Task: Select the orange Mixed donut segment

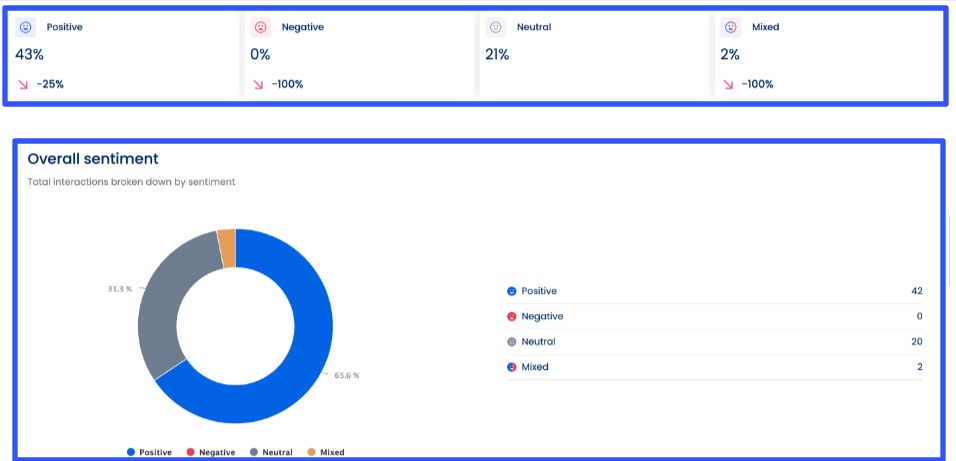Action: tap(227, 248)
